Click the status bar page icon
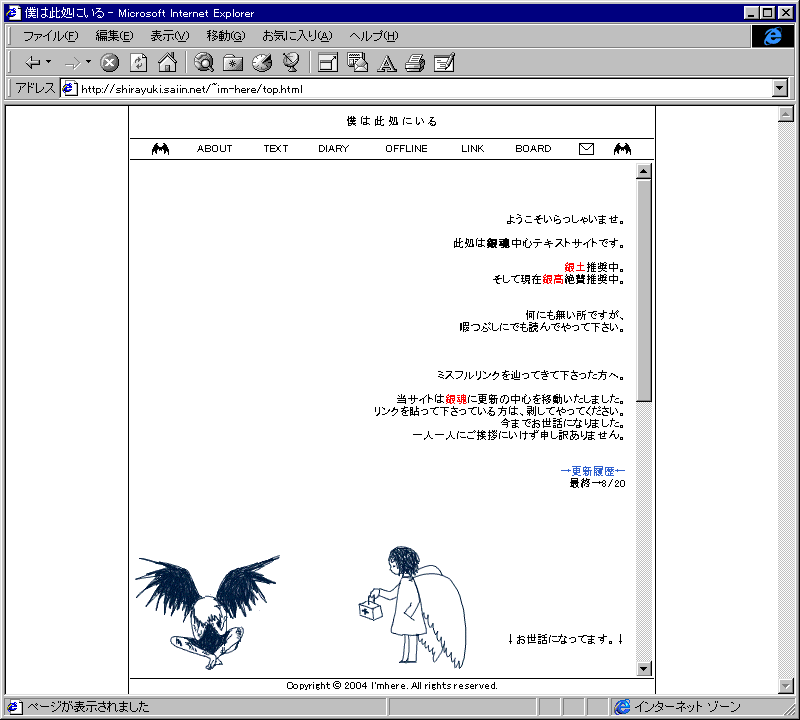 point(13,707)
